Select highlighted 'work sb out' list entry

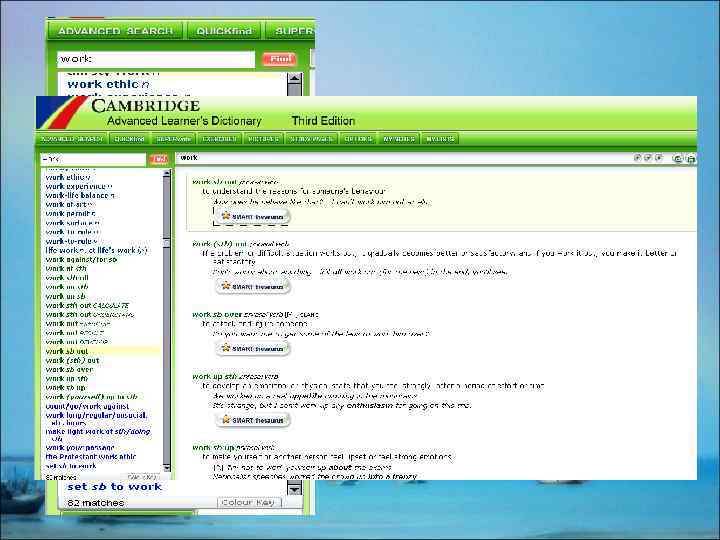(x=67, y=351)
